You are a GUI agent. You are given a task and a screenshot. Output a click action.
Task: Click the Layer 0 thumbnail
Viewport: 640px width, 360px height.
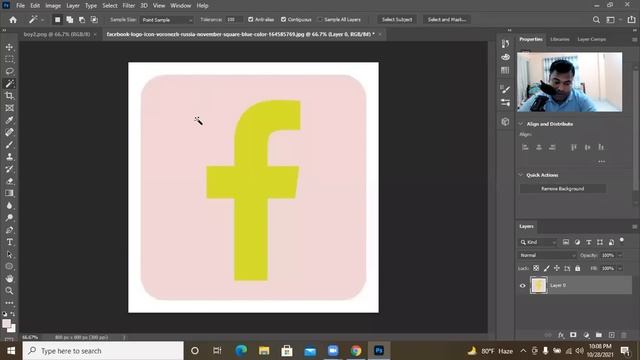[538, 285]
